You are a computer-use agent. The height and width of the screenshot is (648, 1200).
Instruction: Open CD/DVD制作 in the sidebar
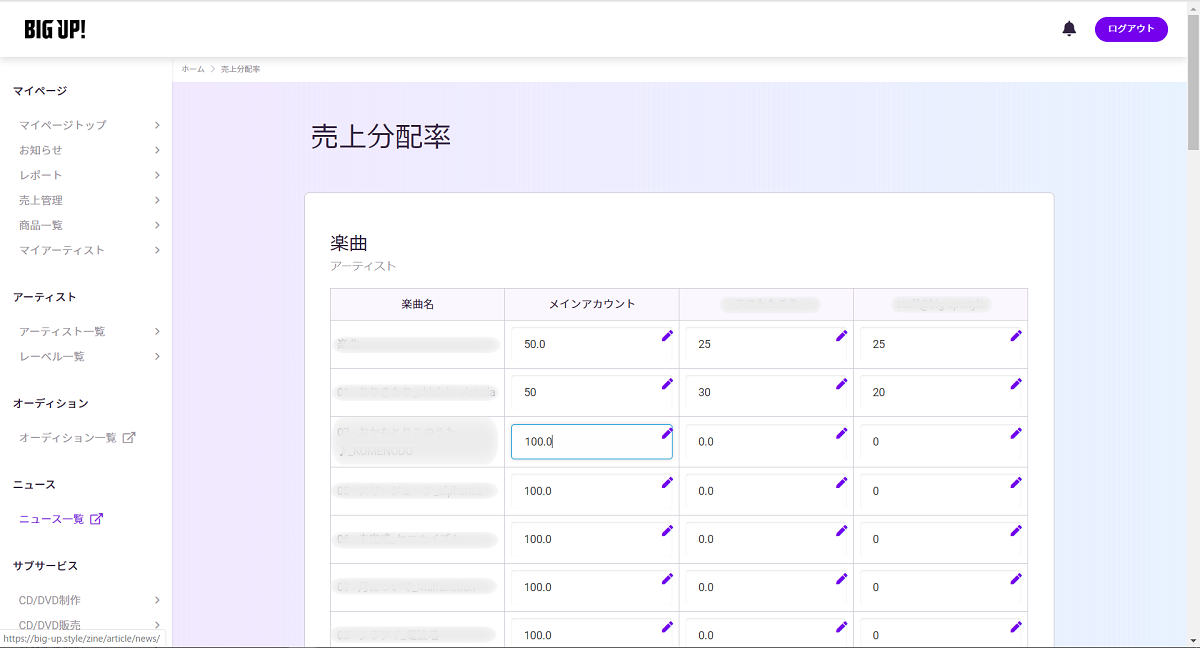[x=50, y=600]
